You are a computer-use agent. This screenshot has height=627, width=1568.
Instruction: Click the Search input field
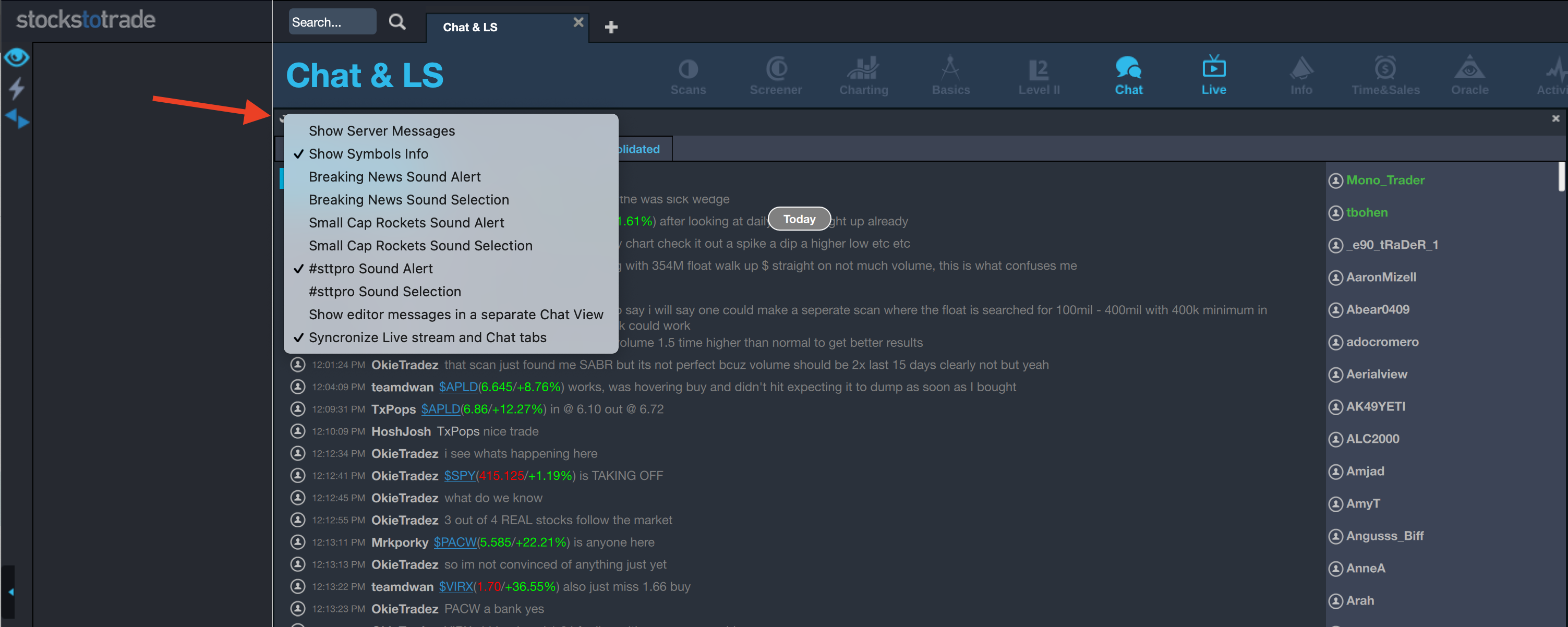click(332, 22)
